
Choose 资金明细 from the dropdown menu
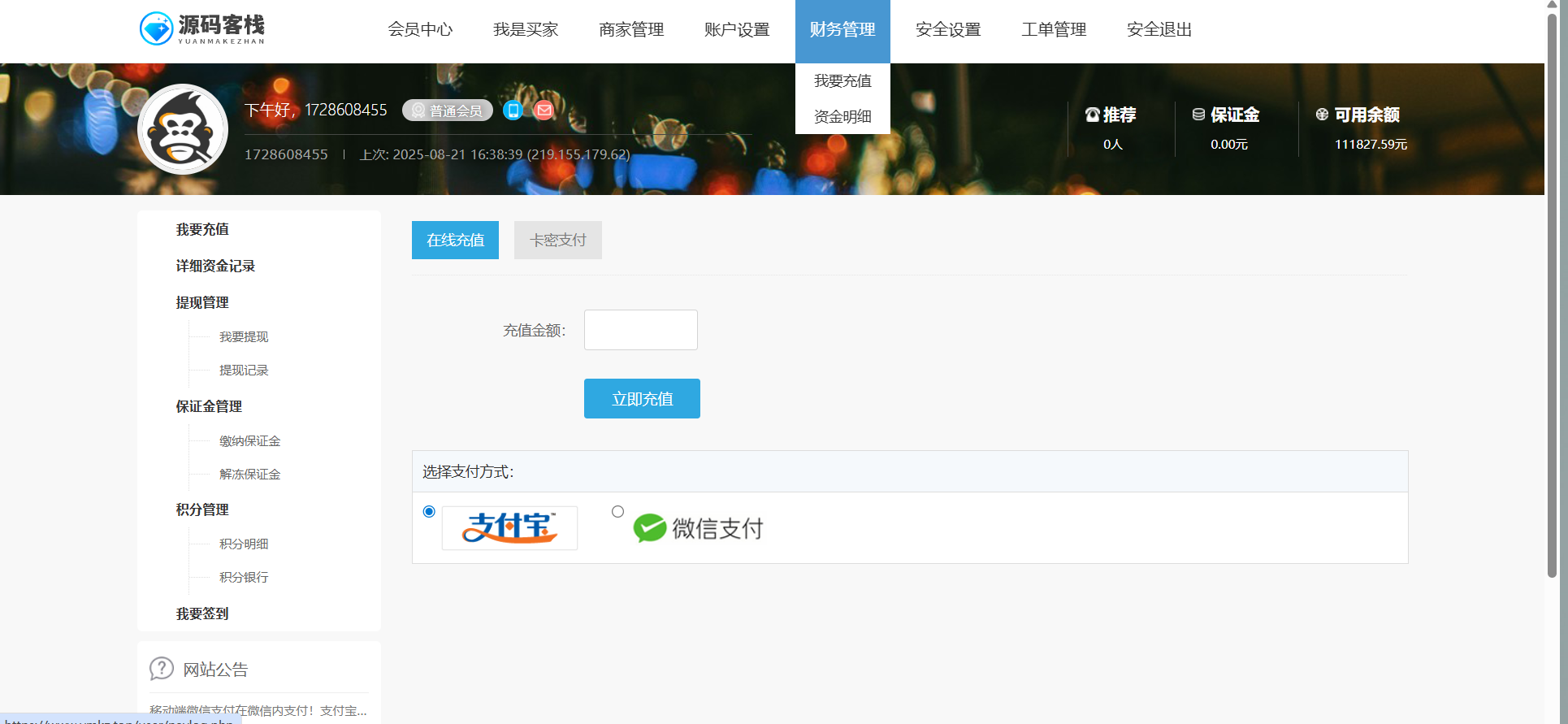click(x=842, y=116)
